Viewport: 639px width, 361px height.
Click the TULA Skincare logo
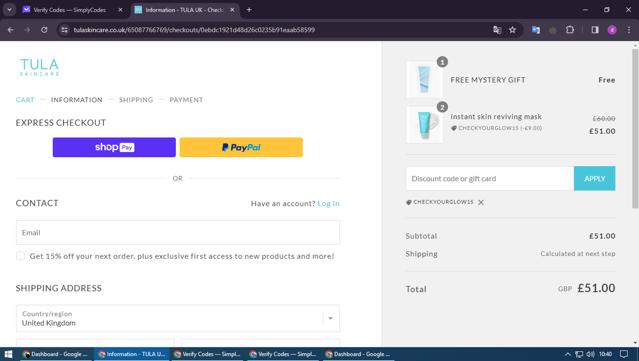pos(39,67)
